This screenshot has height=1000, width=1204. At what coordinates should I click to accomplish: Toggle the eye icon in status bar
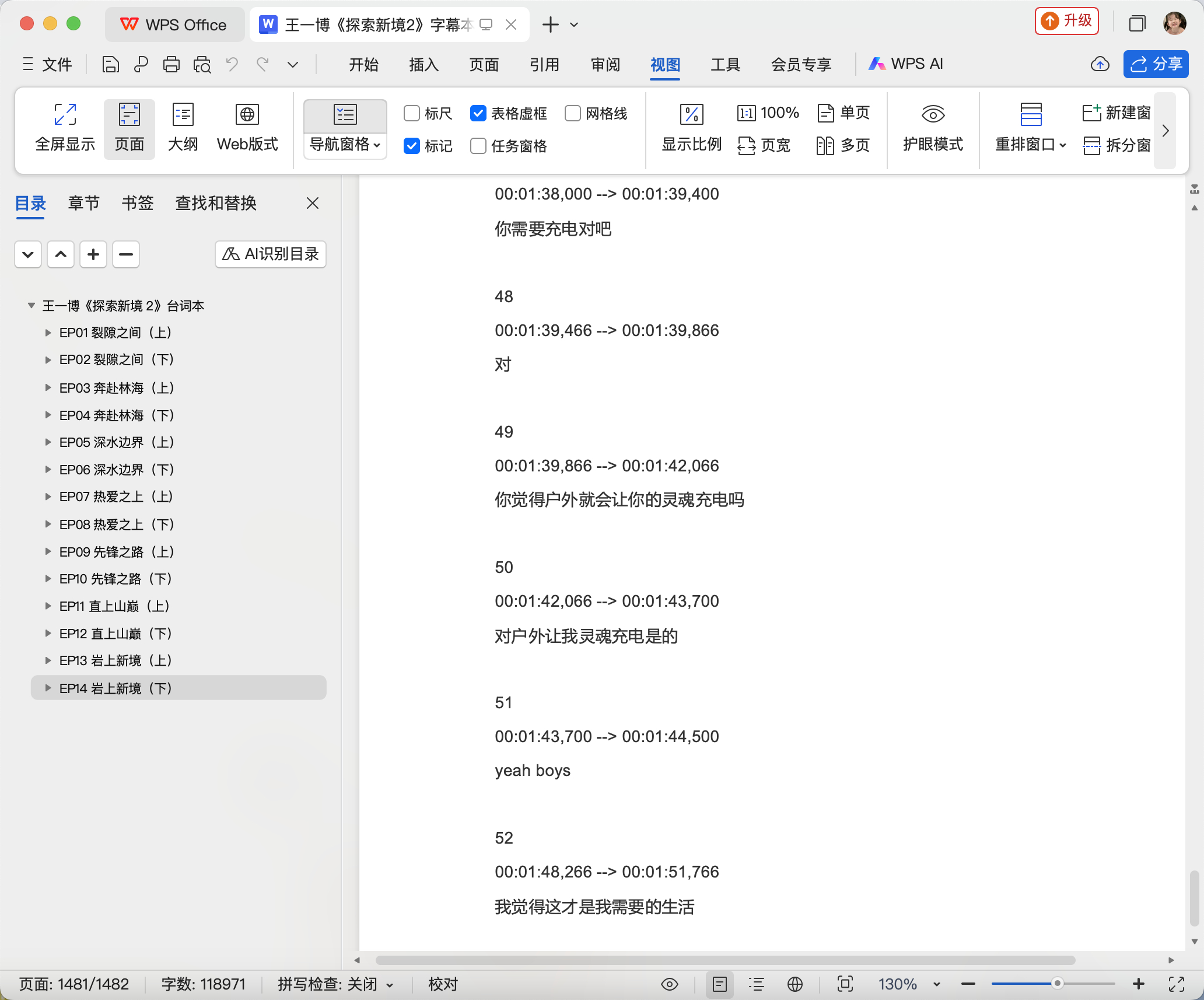[670, 984]
